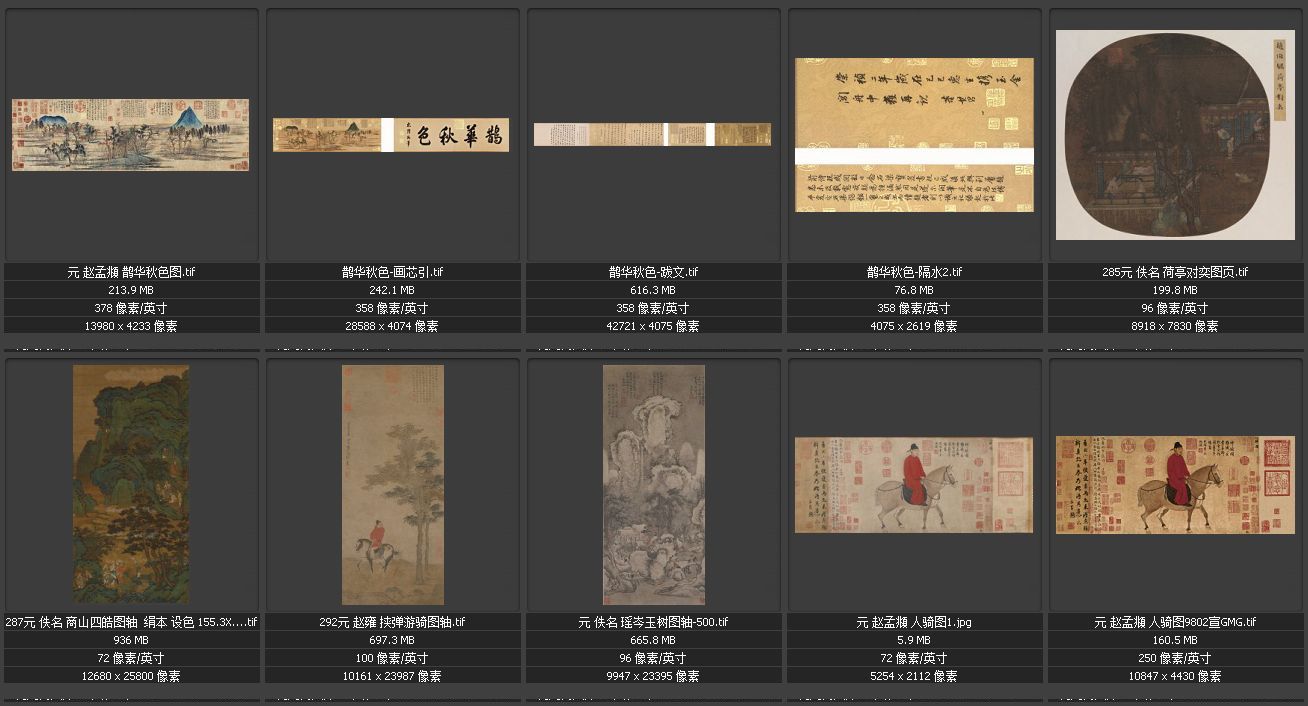Select the 鹊华秋色图 landscape scroll thumbnail
1308x706 pixels.
130,134
